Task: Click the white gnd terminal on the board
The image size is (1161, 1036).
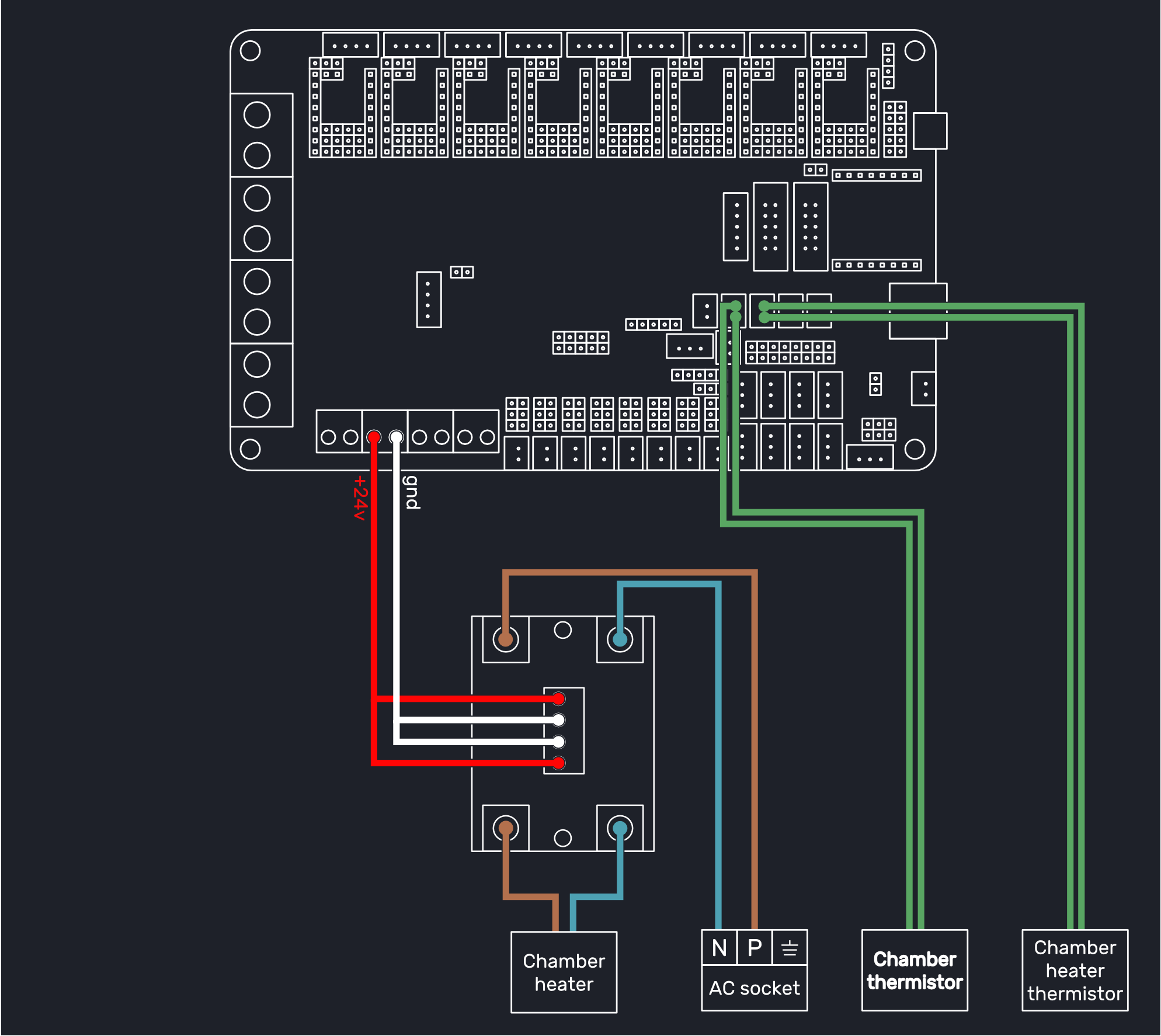Action: click(396, 437)
